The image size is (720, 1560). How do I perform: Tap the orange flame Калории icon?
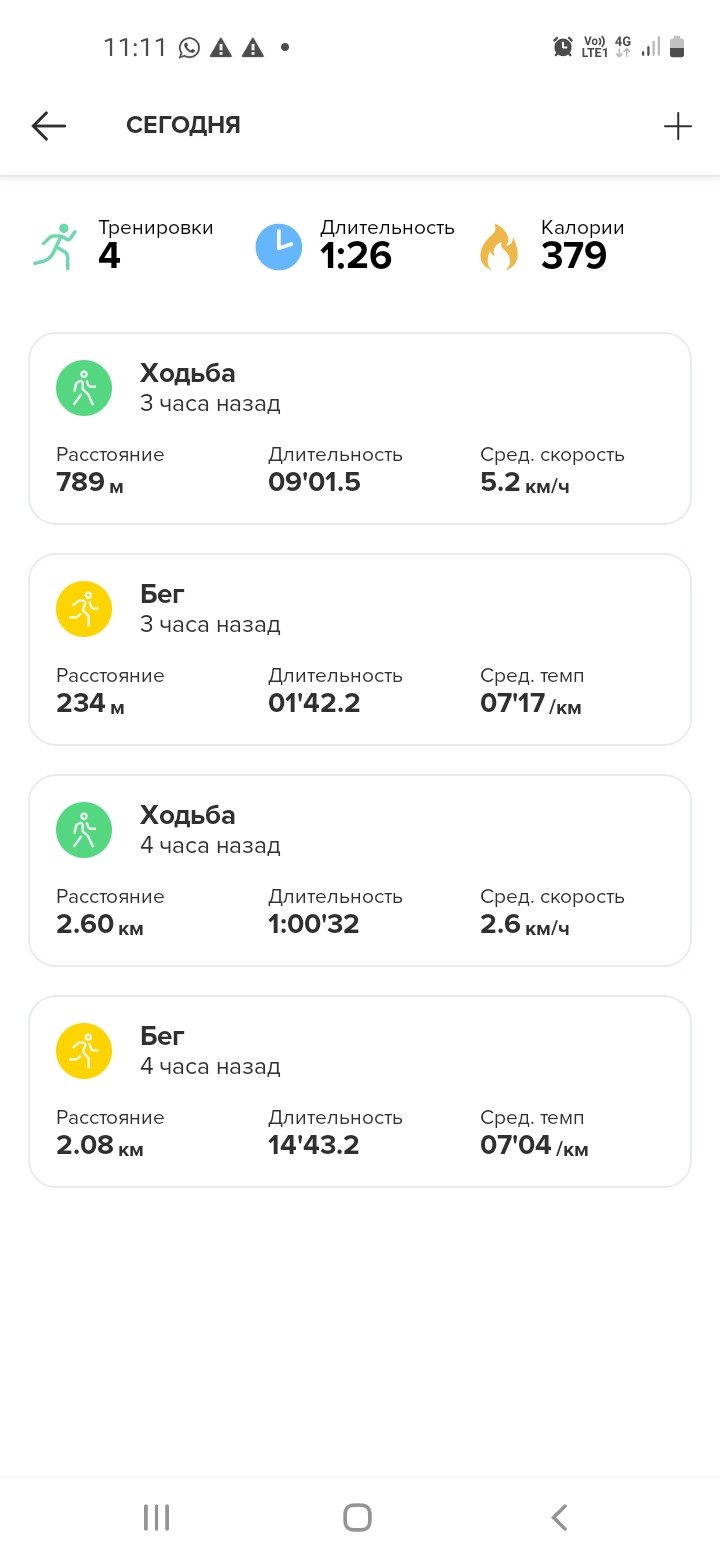(500, 247)
